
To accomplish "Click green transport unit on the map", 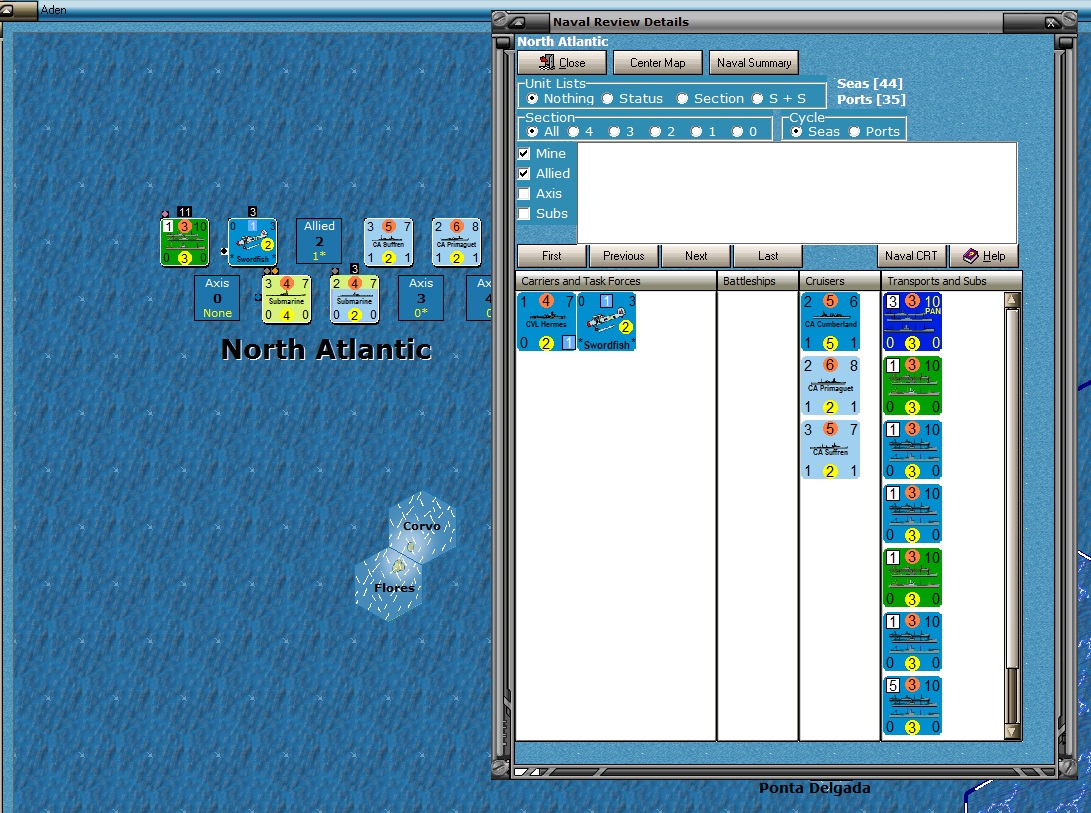I will coord(184,242).
